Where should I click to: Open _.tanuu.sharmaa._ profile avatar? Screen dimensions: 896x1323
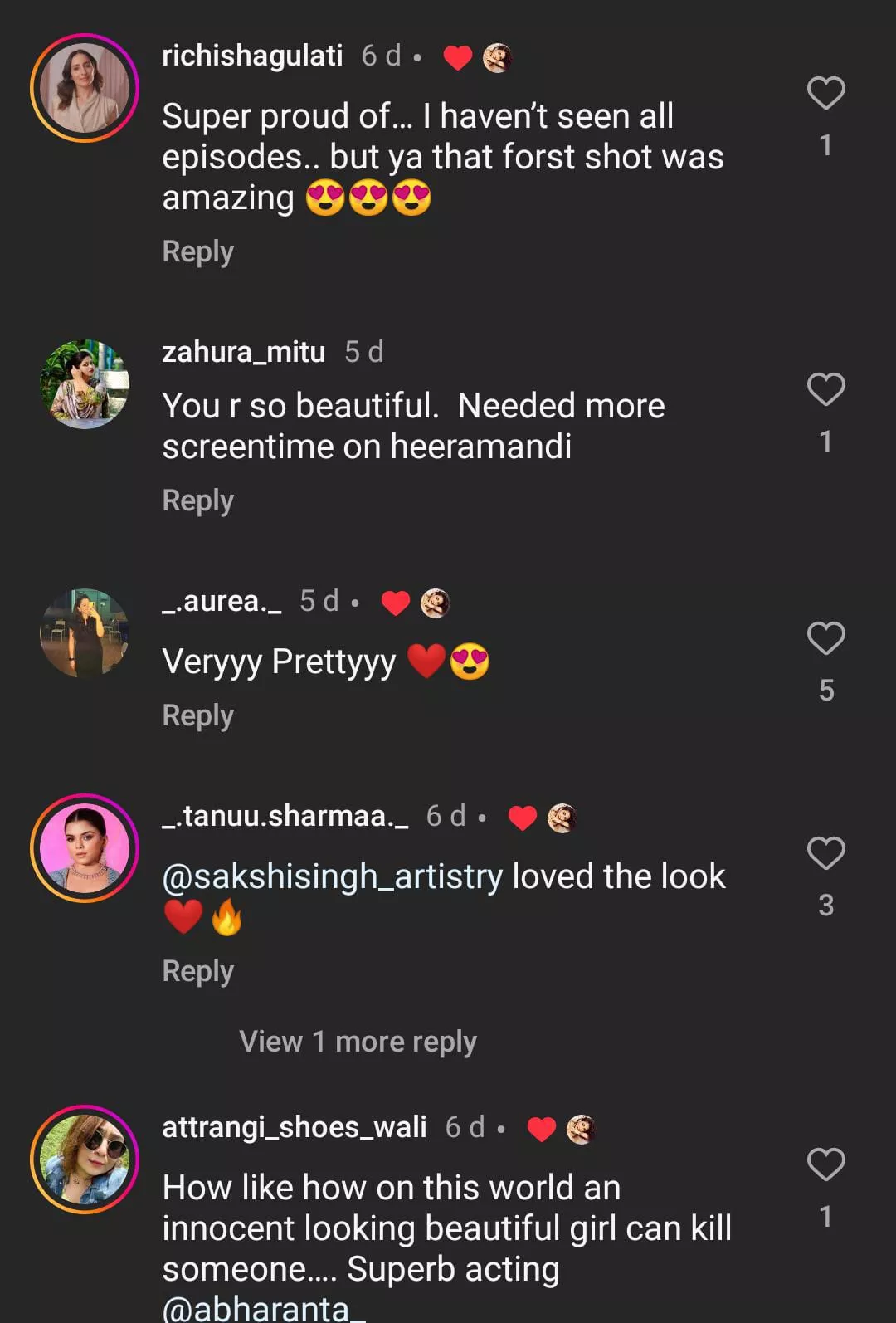(85, 848)
